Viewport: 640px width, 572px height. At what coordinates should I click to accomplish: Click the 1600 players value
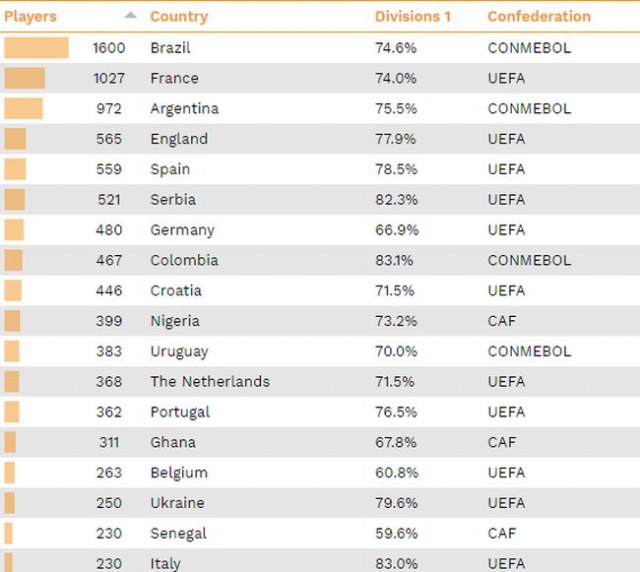point(109,48)
